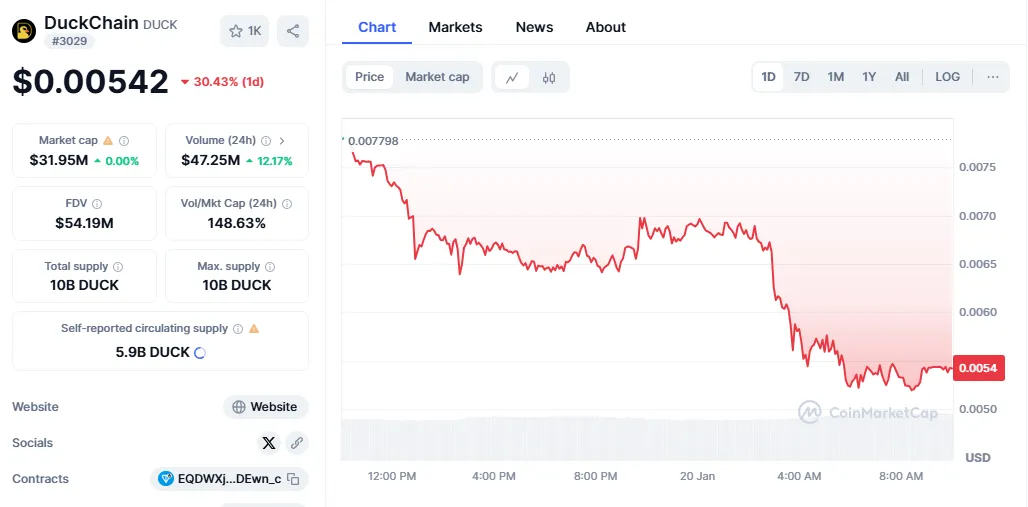Click the DuckChain duck logo
Image resolution: width=1028 pixels, height=507 pixels.
point(24,31)
